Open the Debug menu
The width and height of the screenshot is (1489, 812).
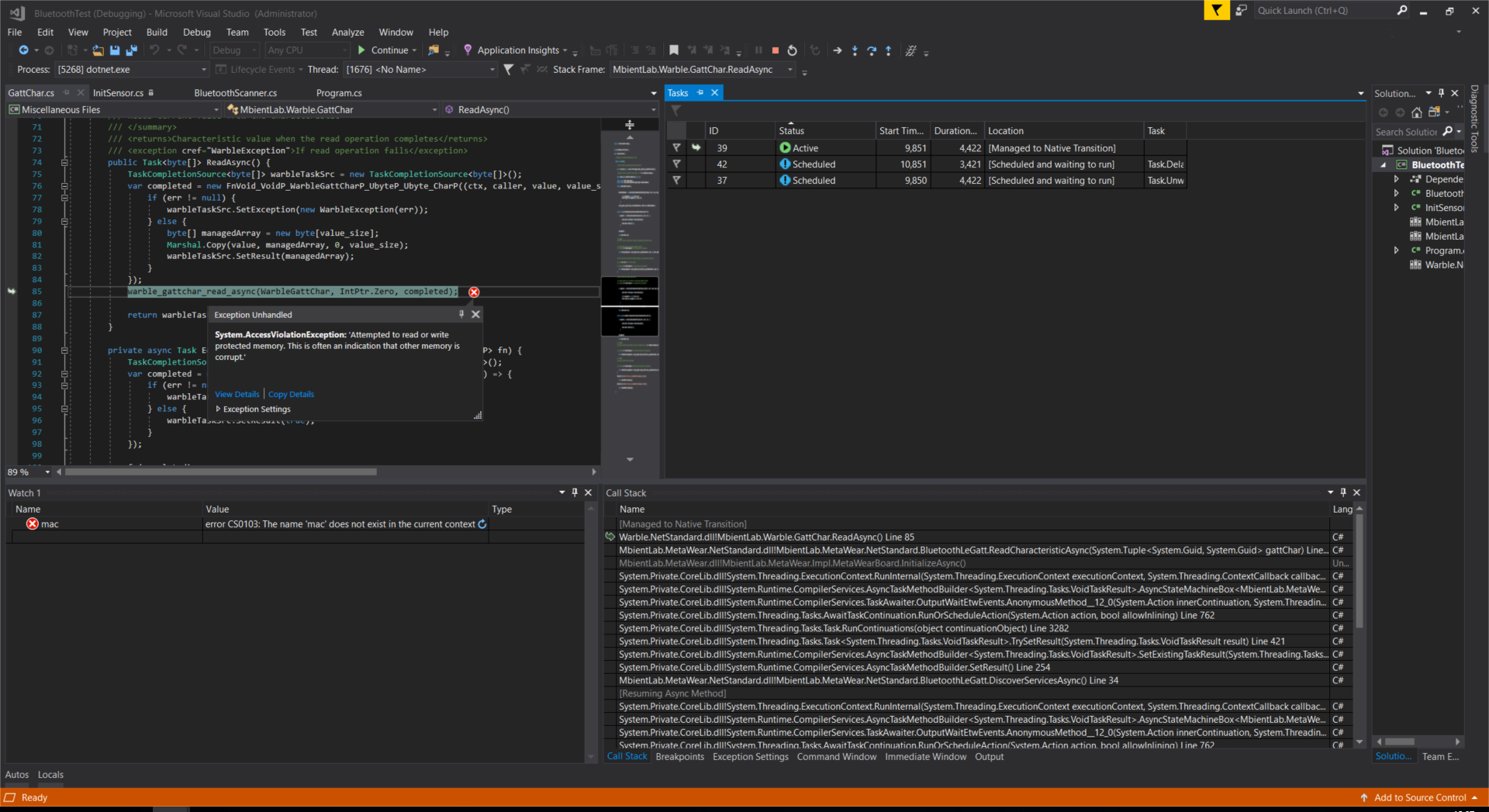point(196,32)
